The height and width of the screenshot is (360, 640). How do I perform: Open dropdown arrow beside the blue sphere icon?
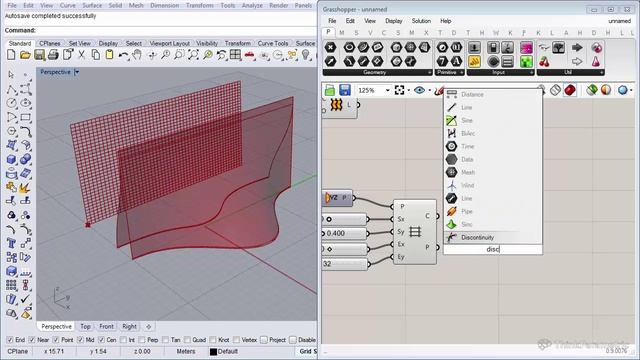pos(631,90)
